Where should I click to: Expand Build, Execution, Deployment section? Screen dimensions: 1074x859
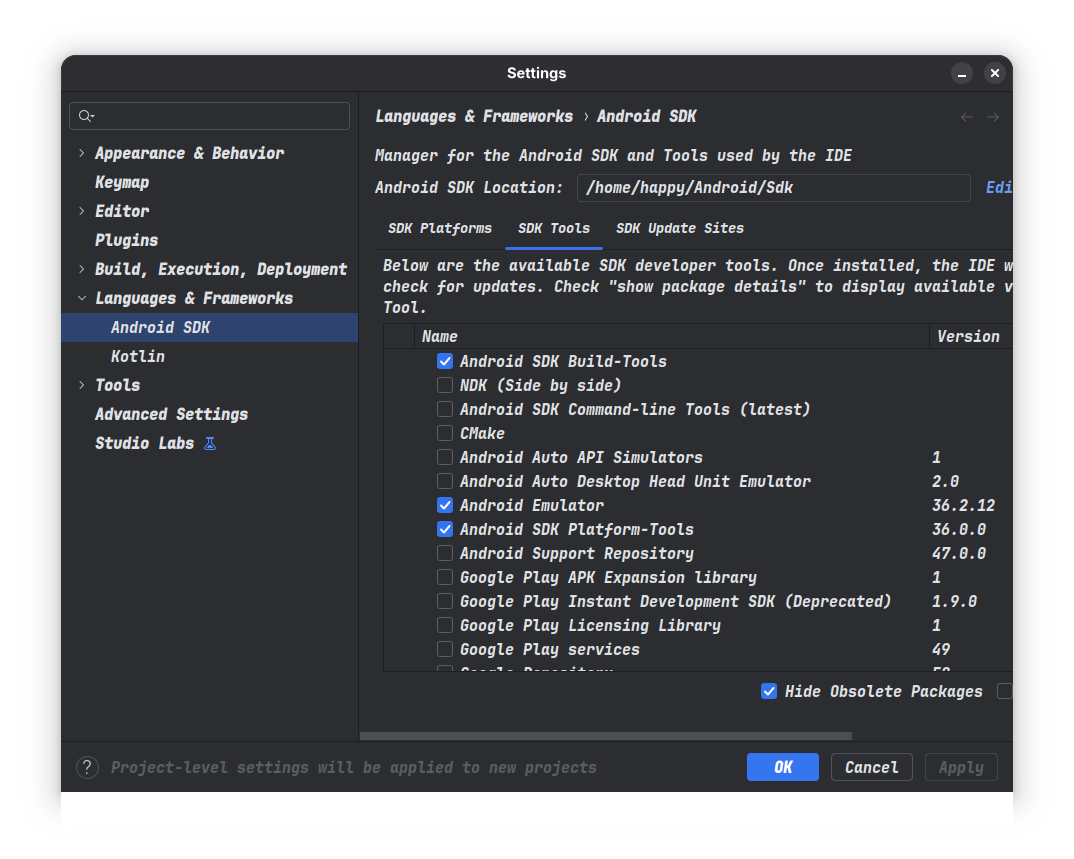[x=82, y=269]
